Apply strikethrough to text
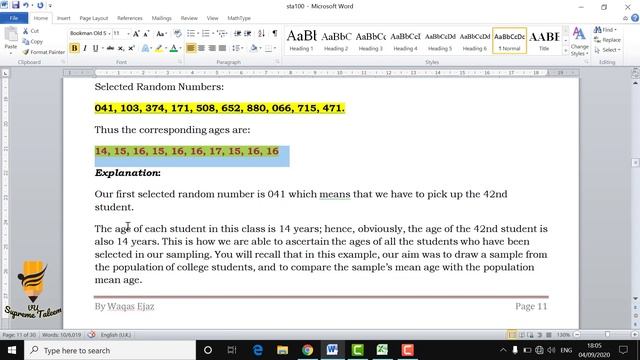 point(110,49)
